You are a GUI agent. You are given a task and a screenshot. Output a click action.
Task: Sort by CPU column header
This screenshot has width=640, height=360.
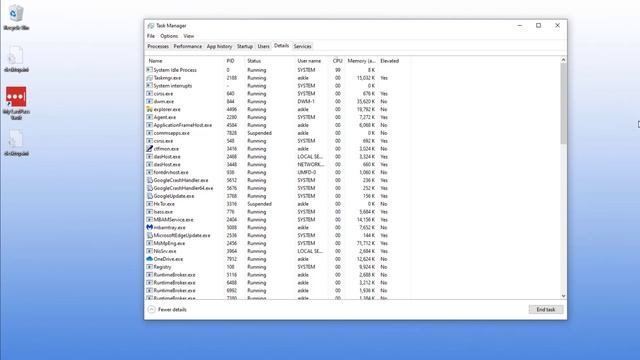pyautogui.click(x=338, y=61)
